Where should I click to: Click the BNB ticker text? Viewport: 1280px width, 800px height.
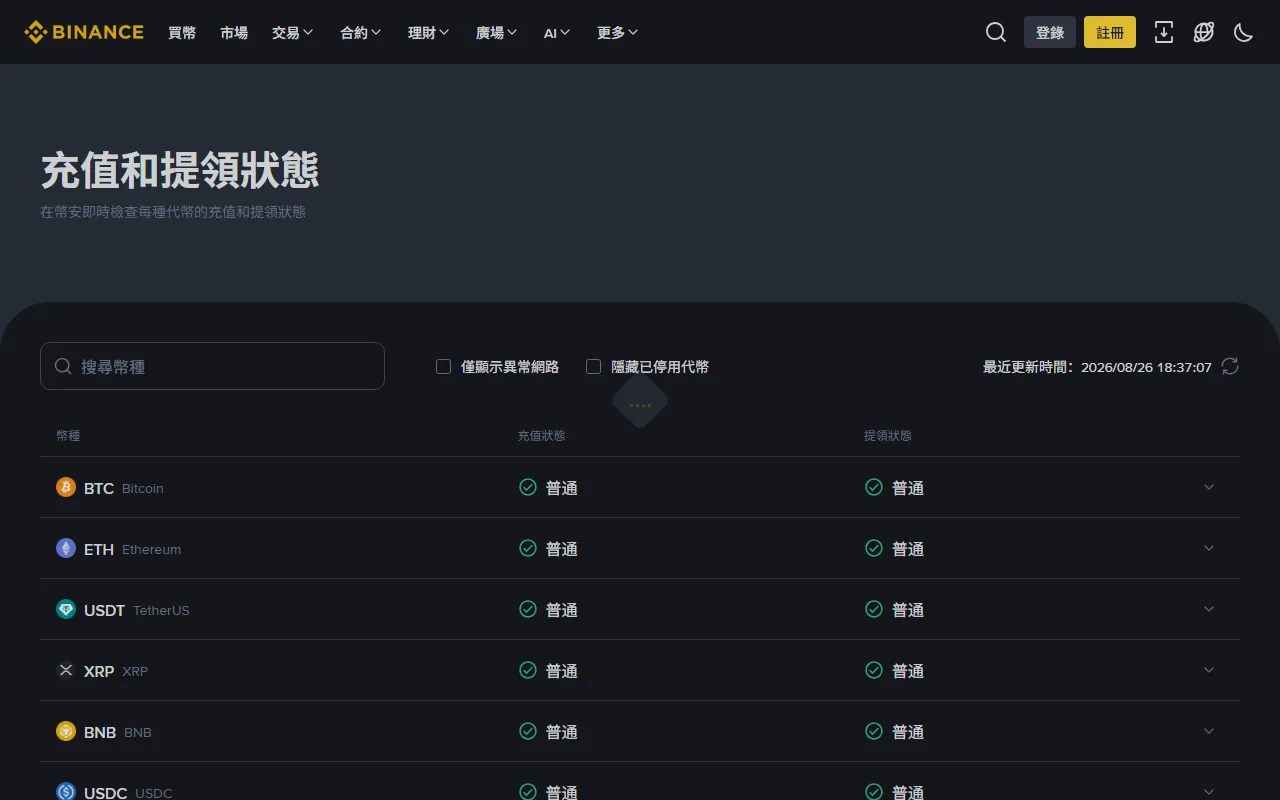pos(100,732)
